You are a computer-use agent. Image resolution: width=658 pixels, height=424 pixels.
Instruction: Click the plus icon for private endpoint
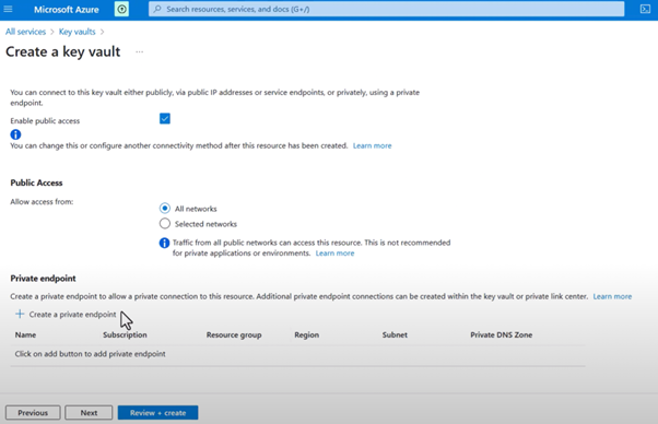20,314
